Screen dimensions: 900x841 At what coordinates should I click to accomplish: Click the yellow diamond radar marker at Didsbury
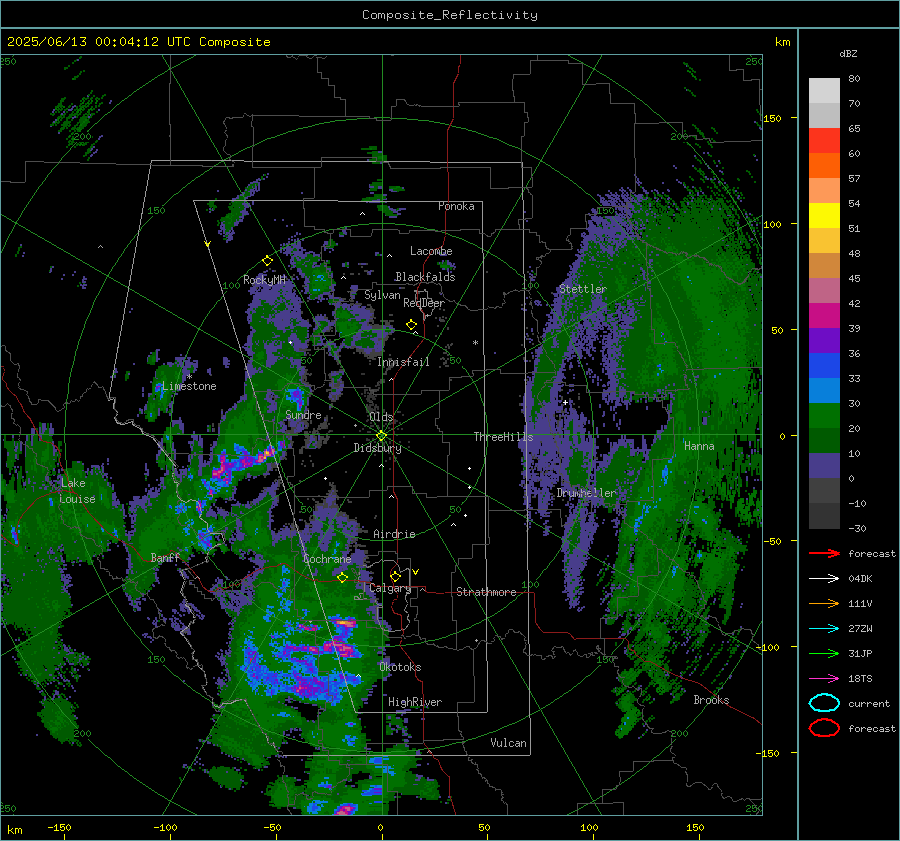click(x=381, y=435)
